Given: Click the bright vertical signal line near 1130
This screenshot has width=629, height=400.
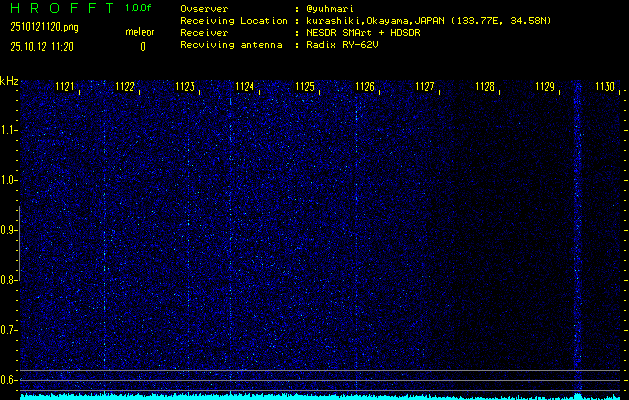Looking at the screenshot, I should tap(577, 230).
